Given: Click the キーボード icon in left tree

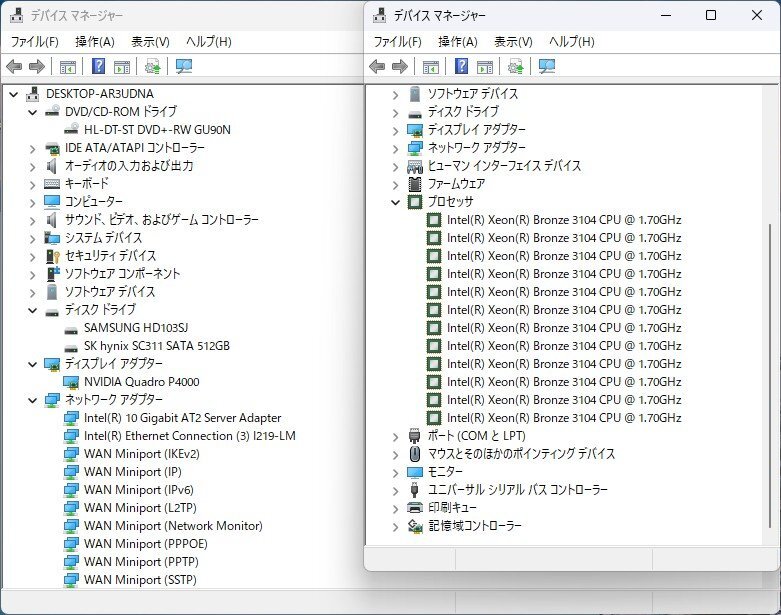Looking at the screenshot, I should point(52,184).
